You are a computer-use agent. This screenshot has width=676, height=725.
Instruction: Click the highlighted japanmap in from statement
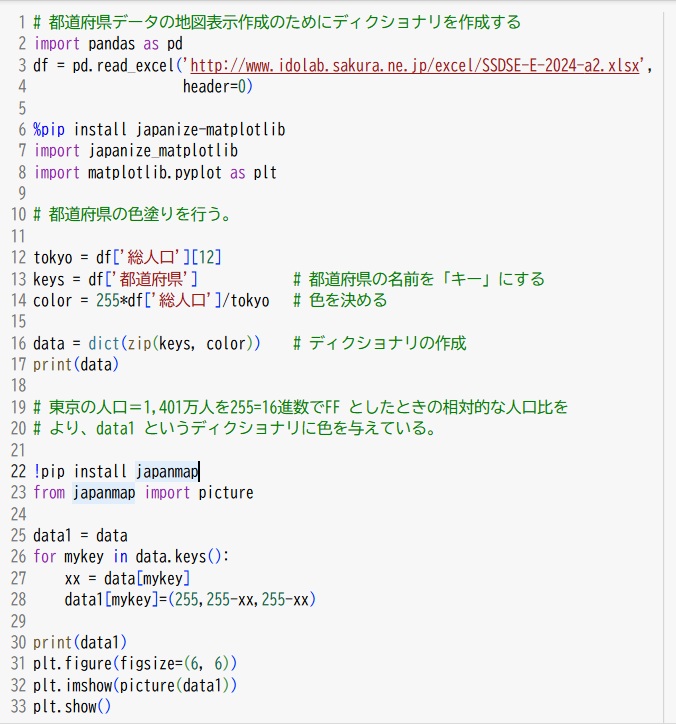[104, 492]
